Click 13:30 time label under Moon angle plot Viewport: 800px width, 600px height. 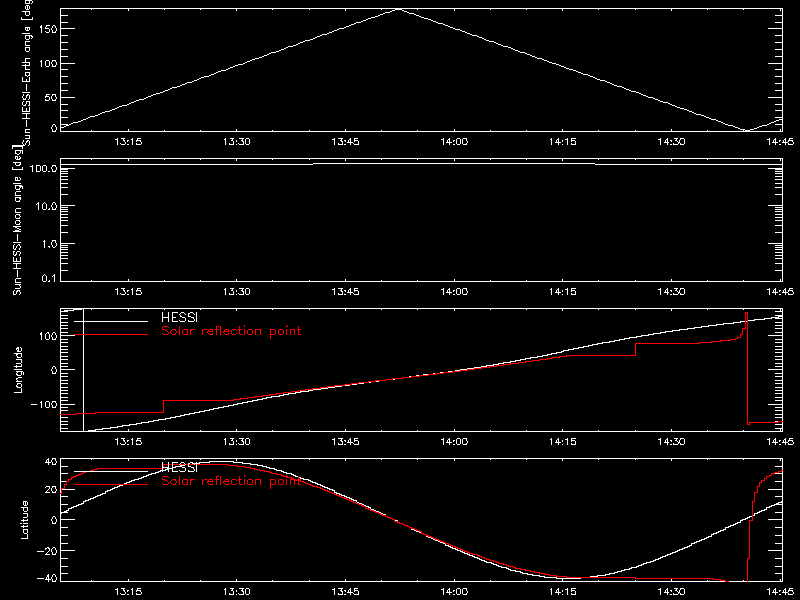237,292
